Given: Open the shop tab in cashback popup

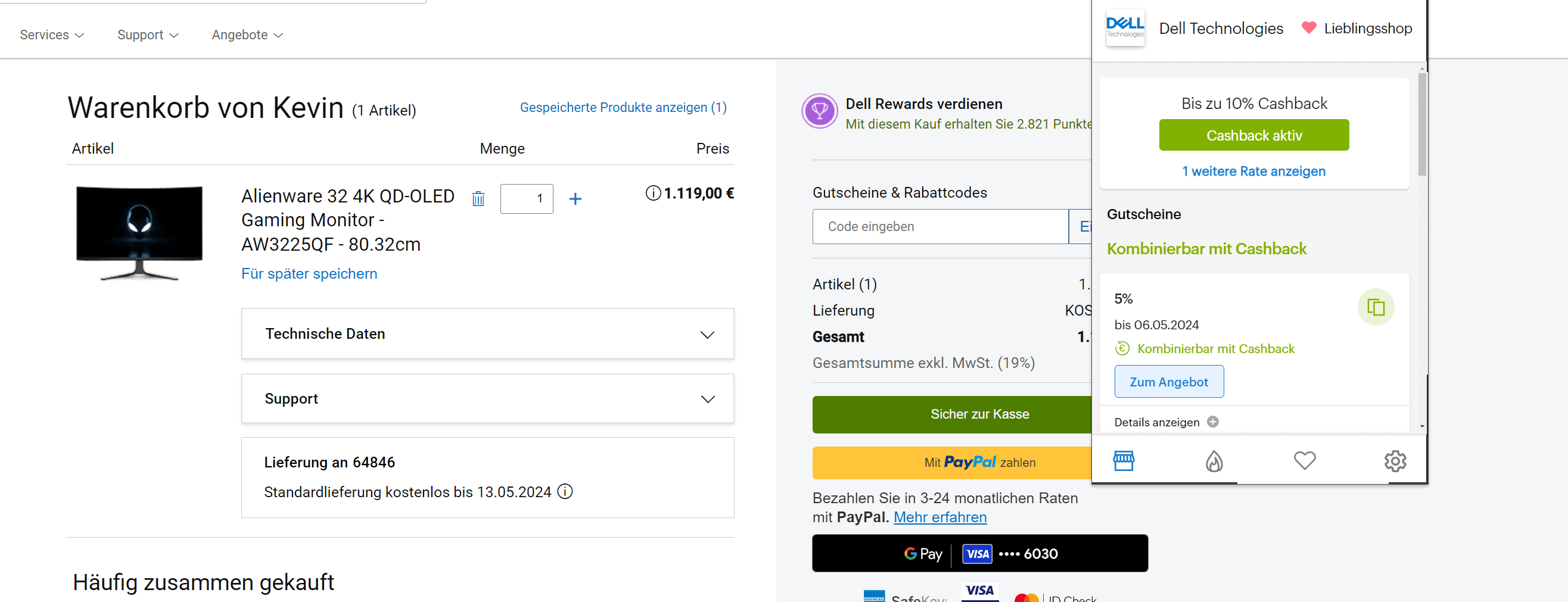Looking at the screenshot, I should 1124,461.
